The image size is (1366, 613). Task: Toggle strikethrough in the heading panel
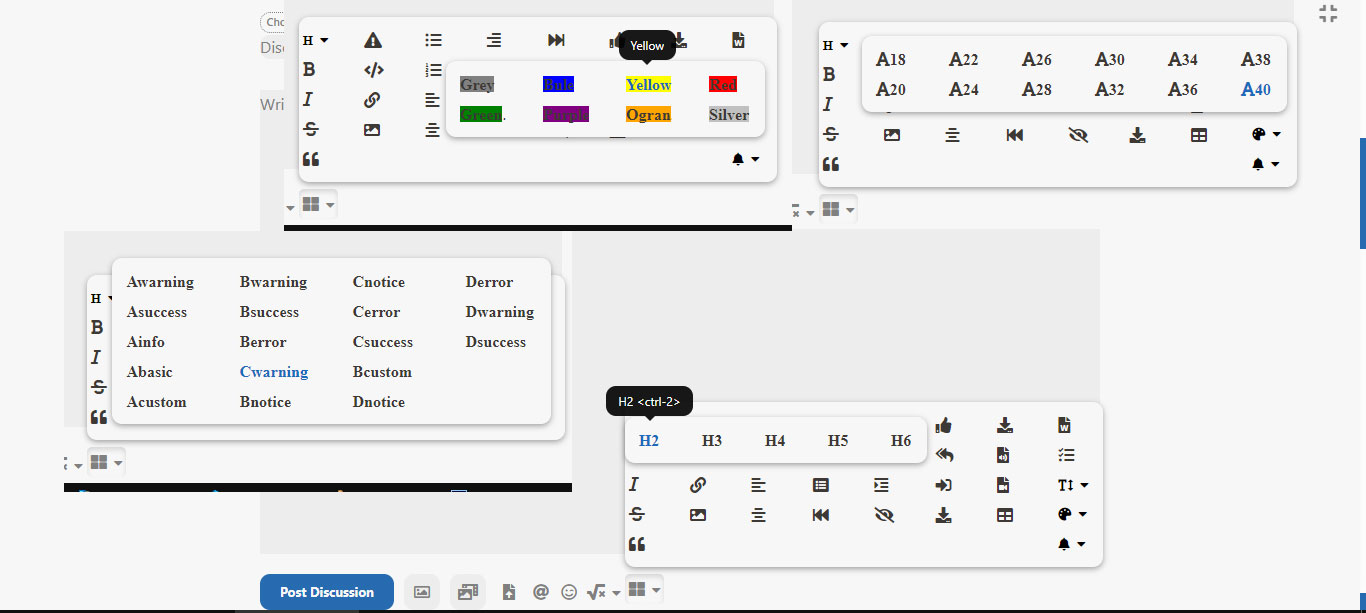tap(635, 514)
